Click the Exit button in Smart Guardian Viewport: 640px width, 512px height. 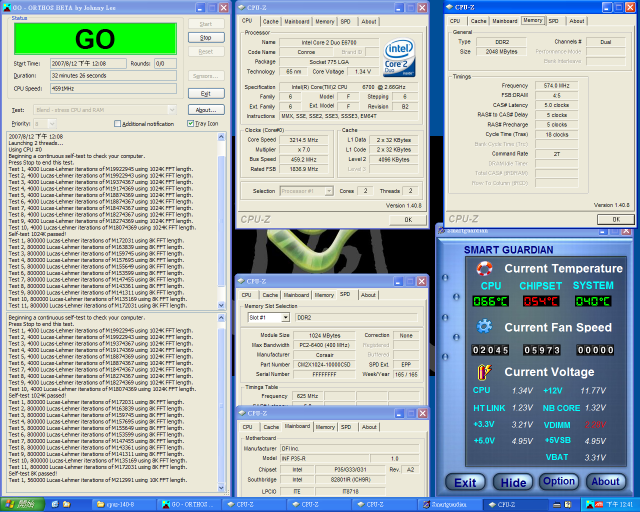pos(465,483)
